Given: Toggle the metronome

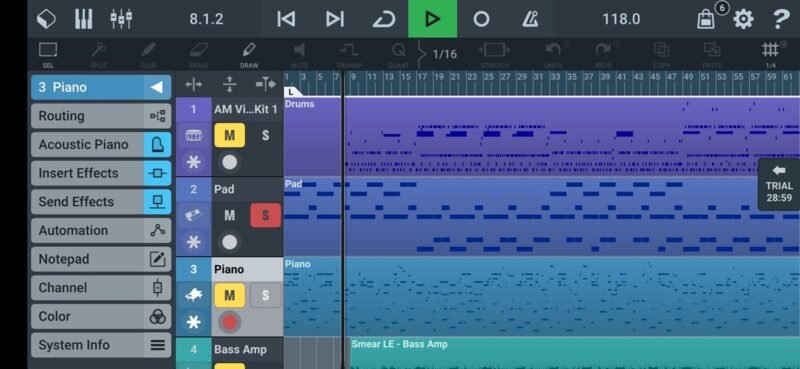Looking at the screenshot, I should [x=530, y=19].
